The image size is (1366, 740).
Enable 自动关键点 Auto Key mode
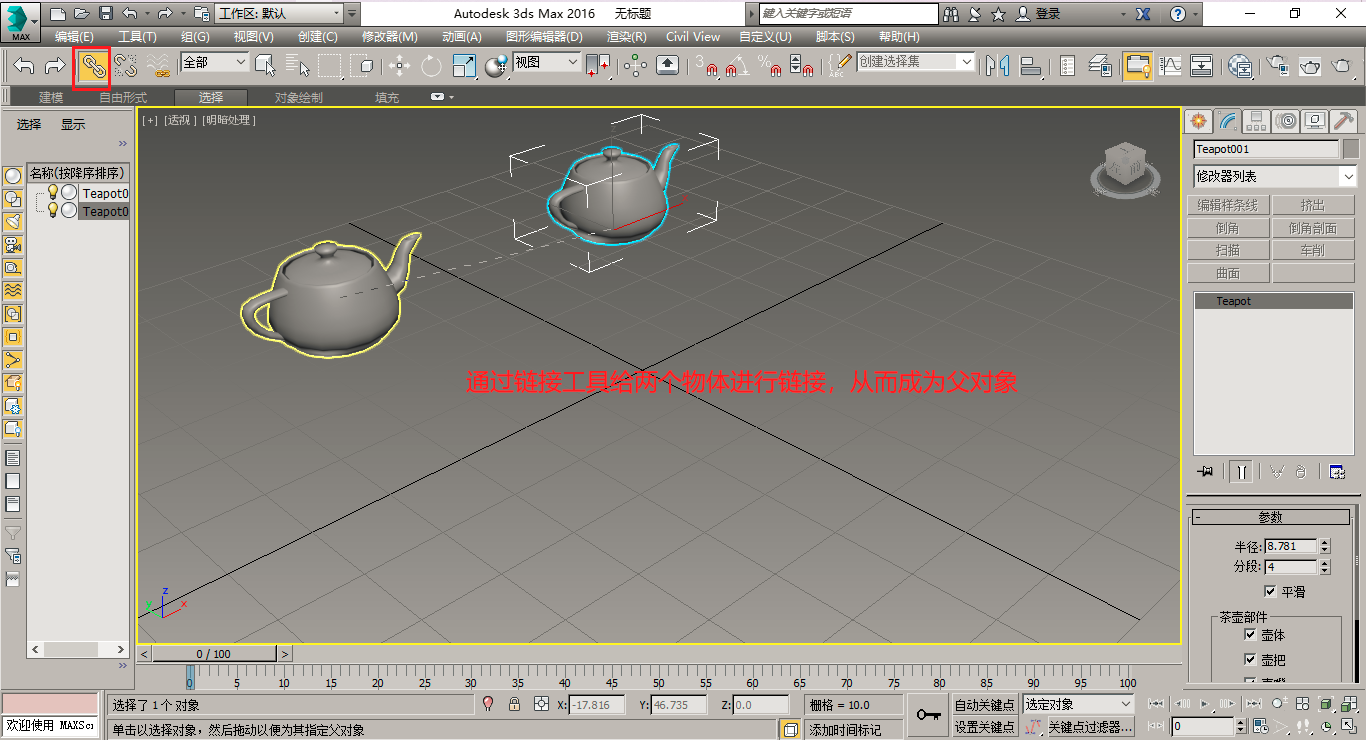click(984, 704)
